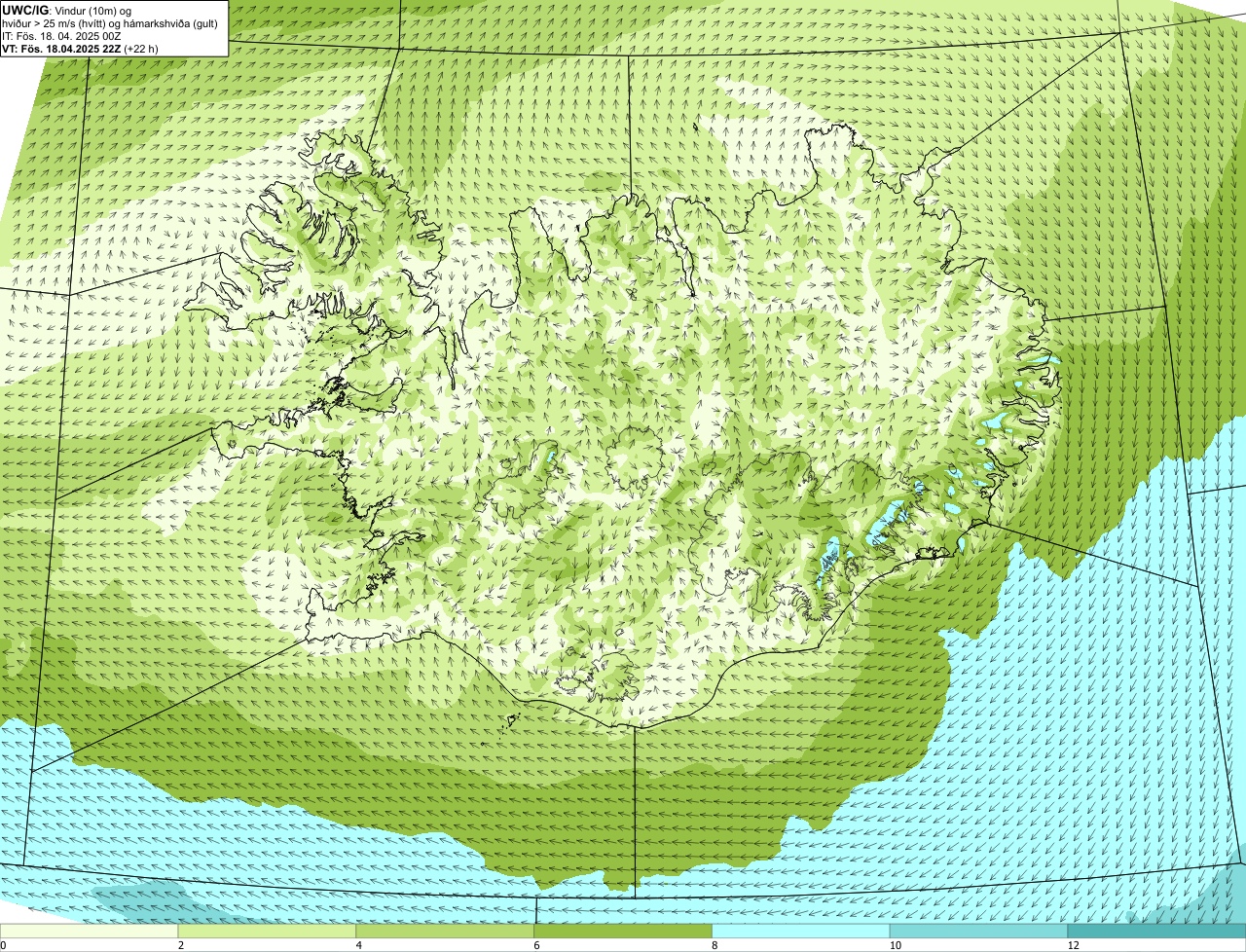The image size is (1246, 952).
Task: Click the '8' label on the color scale
Action: coord(715,945)
